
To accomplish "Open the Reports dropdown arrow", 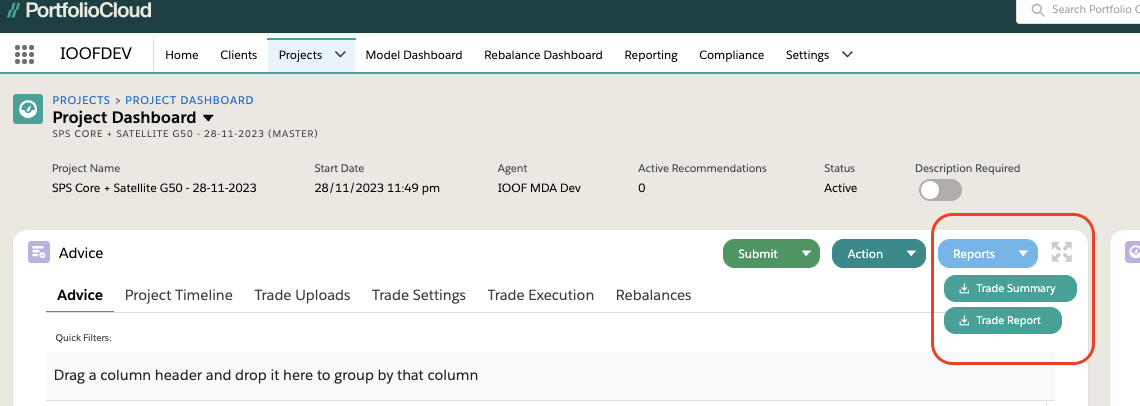I will coord(1023,254).
